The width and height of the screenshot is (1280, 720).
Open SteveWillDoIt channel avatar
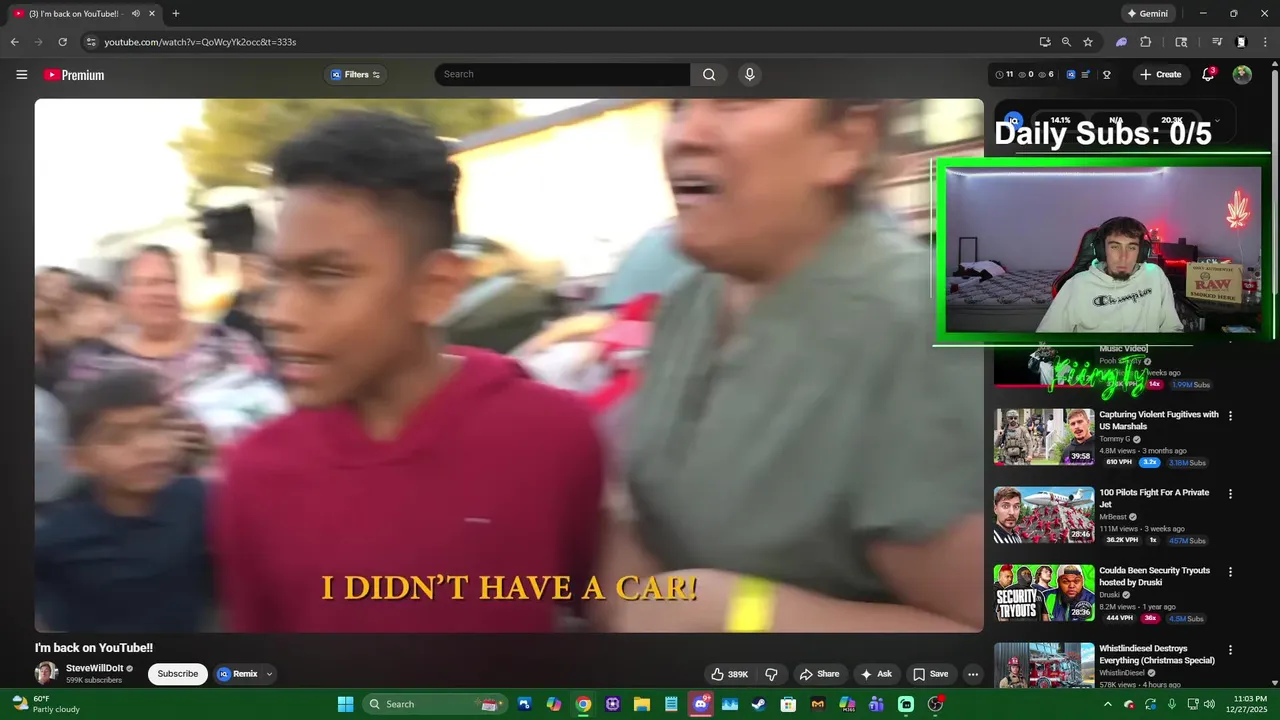[46, 673]
